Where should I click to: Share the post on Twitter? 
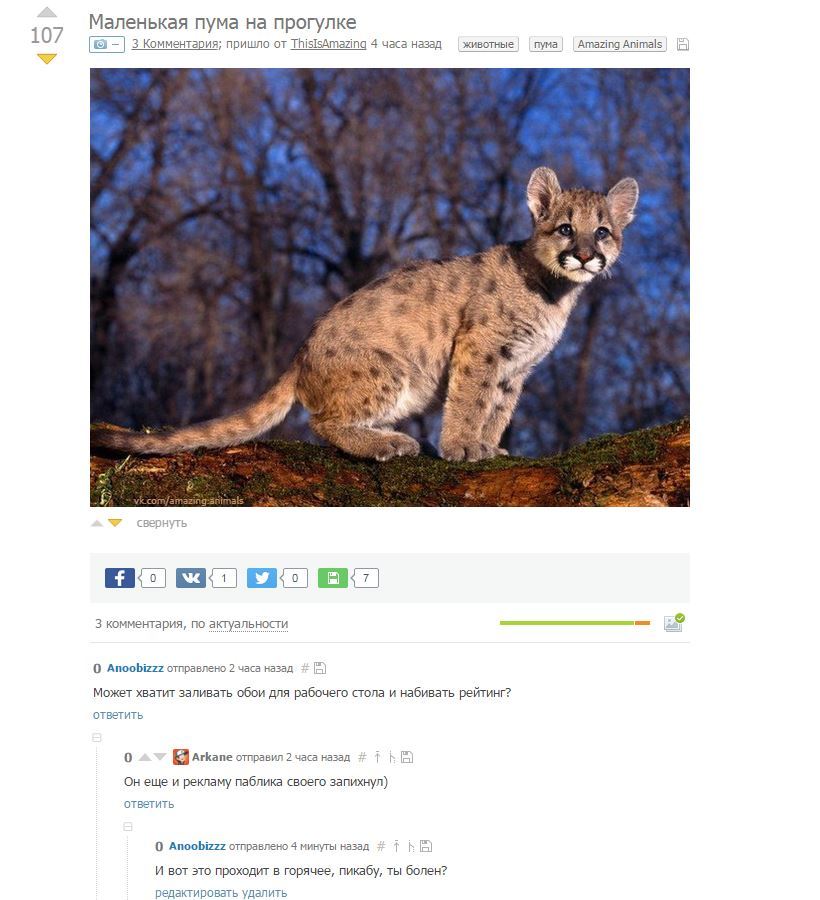pos(262,578)
